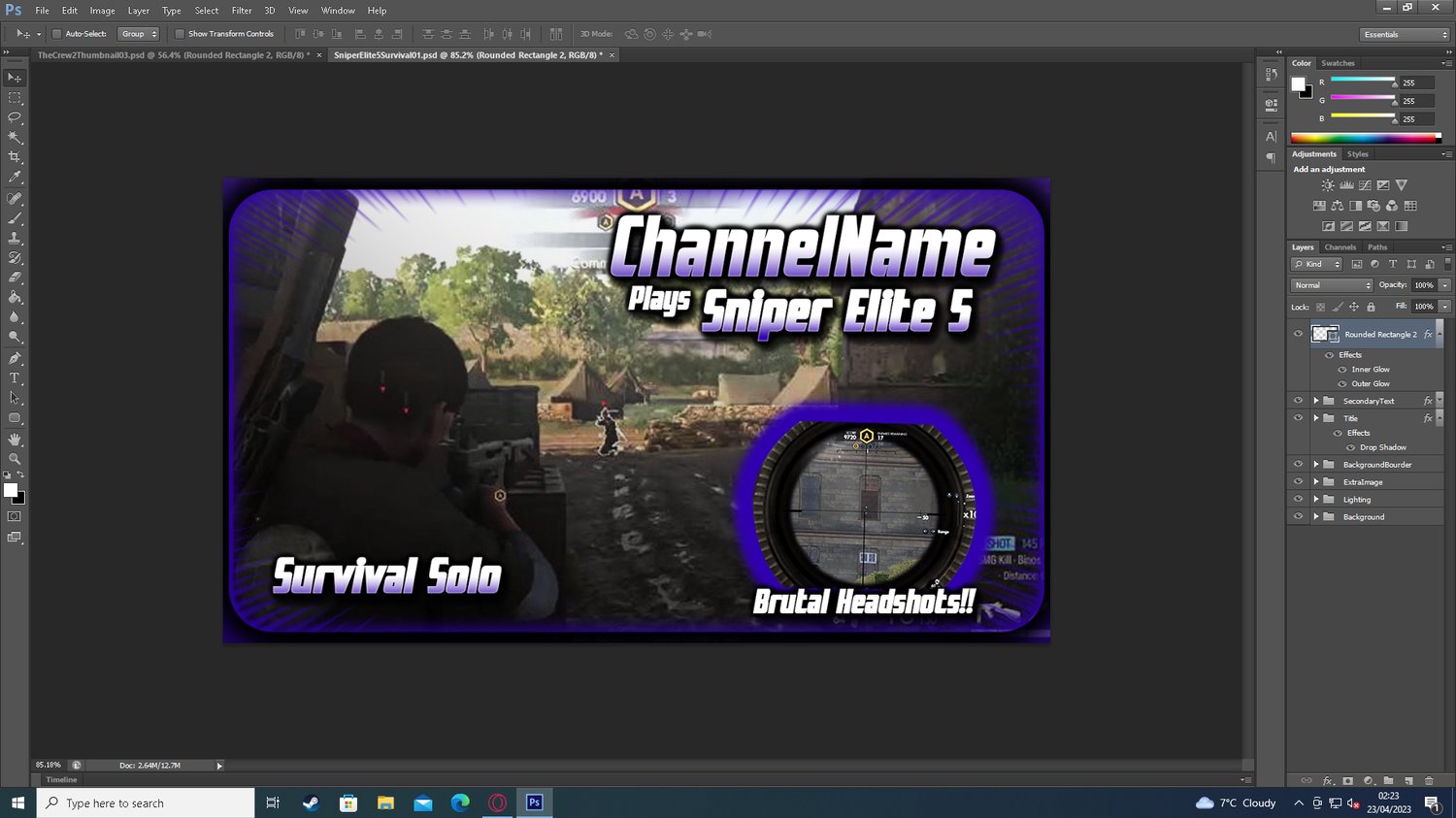
Task: Expand the SecondaryText group
Action: tap(1316, 401)
